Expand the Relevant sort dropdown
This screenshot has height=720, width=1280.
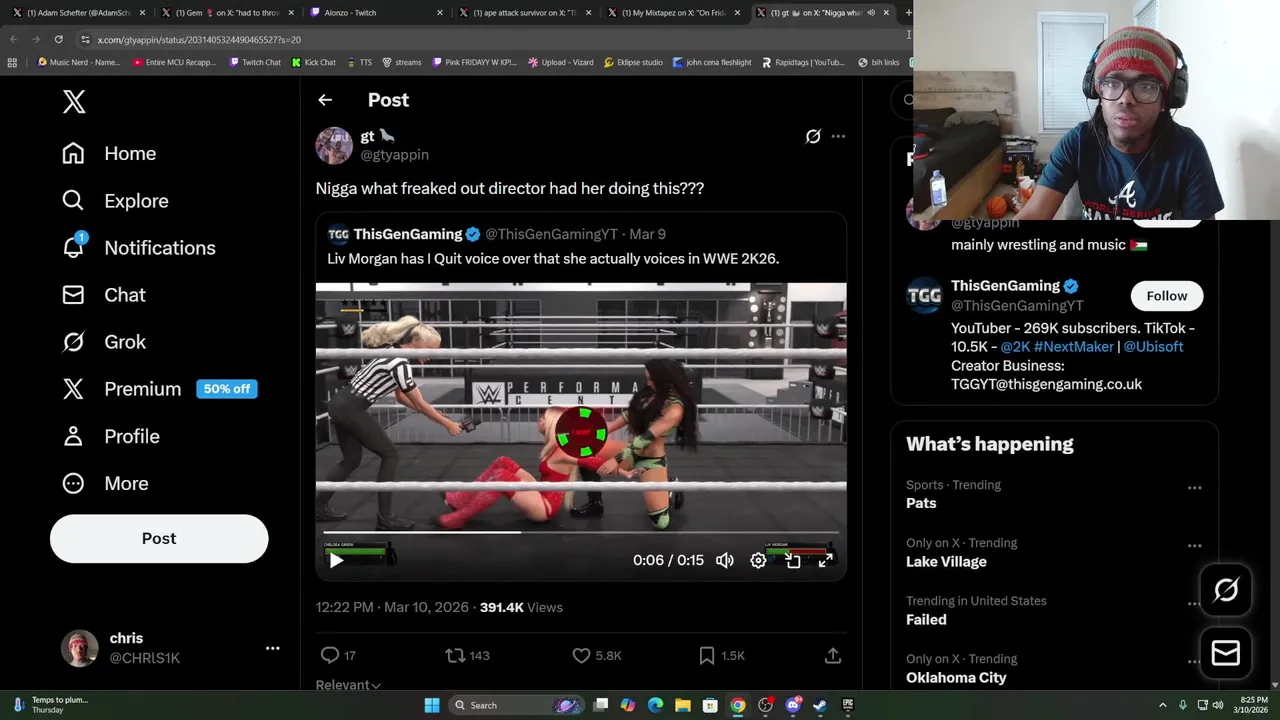click(348, 685)
